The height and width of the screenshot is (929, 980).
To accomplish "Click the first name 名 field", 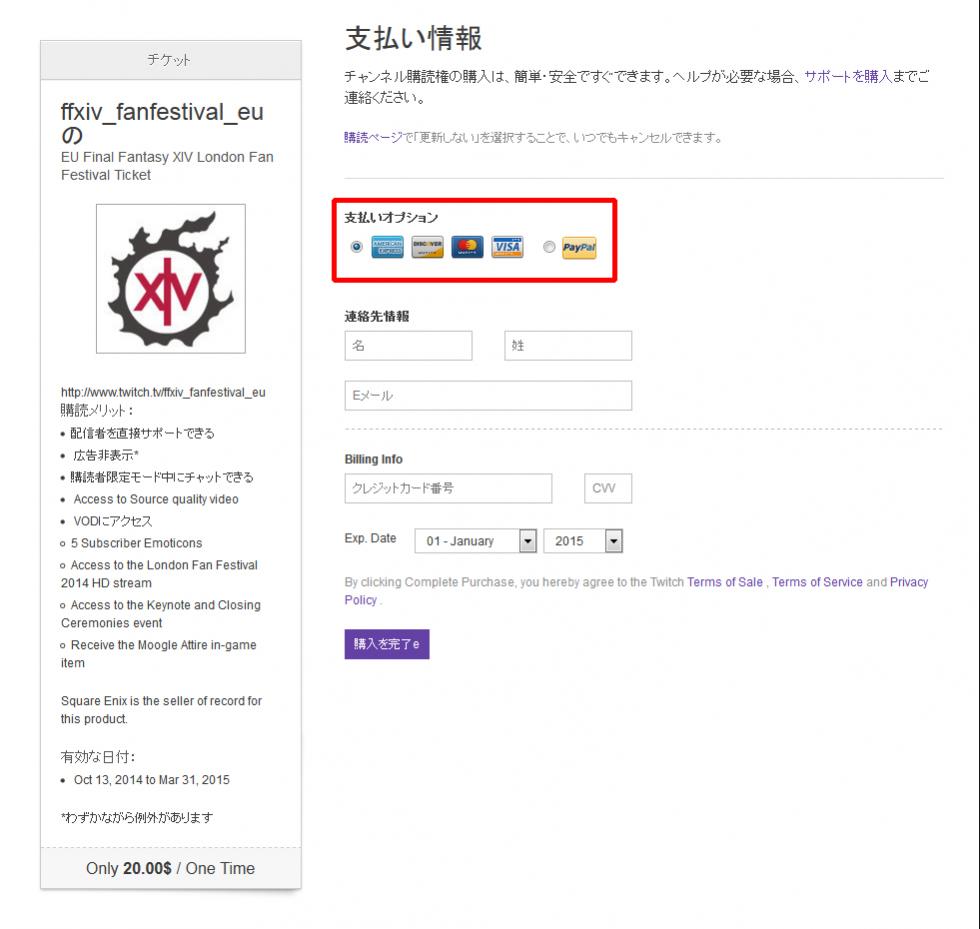I will coord(408,346).
